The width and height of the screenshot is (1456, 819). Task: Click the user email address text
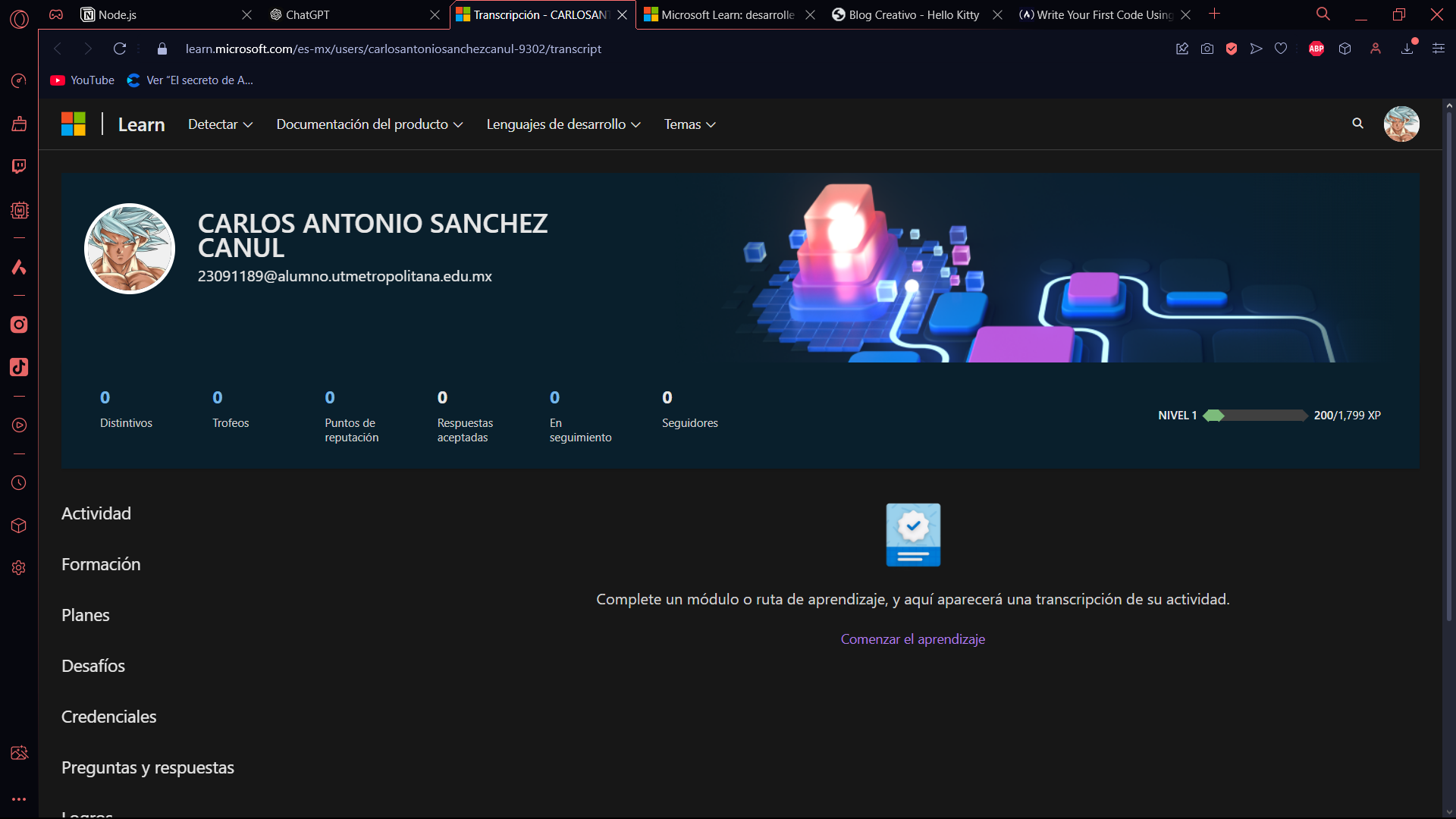pyautogui.click(x=345, y=276)
